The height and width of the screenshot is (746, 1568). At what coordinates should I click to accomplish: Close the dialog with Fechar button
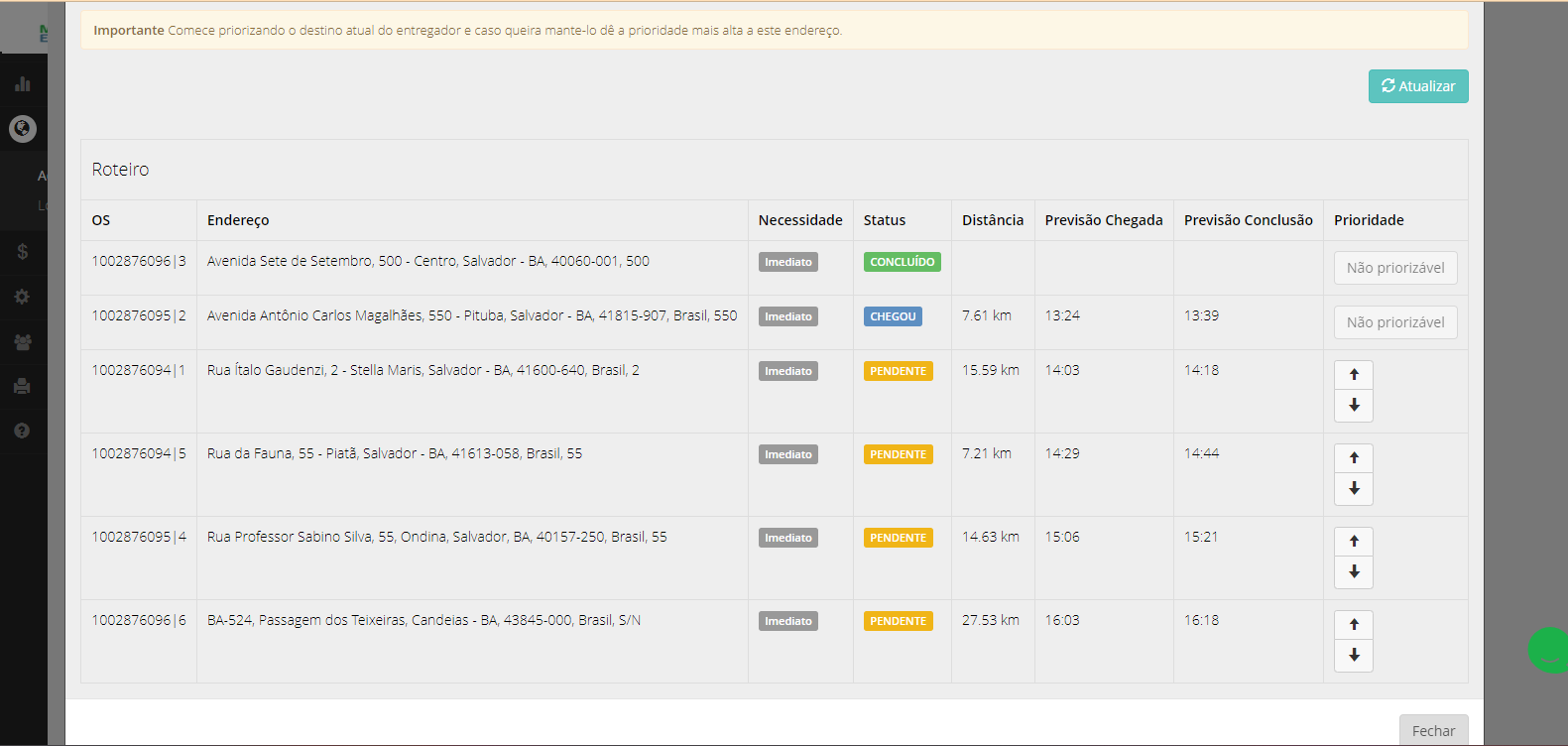coord(1433,730)
